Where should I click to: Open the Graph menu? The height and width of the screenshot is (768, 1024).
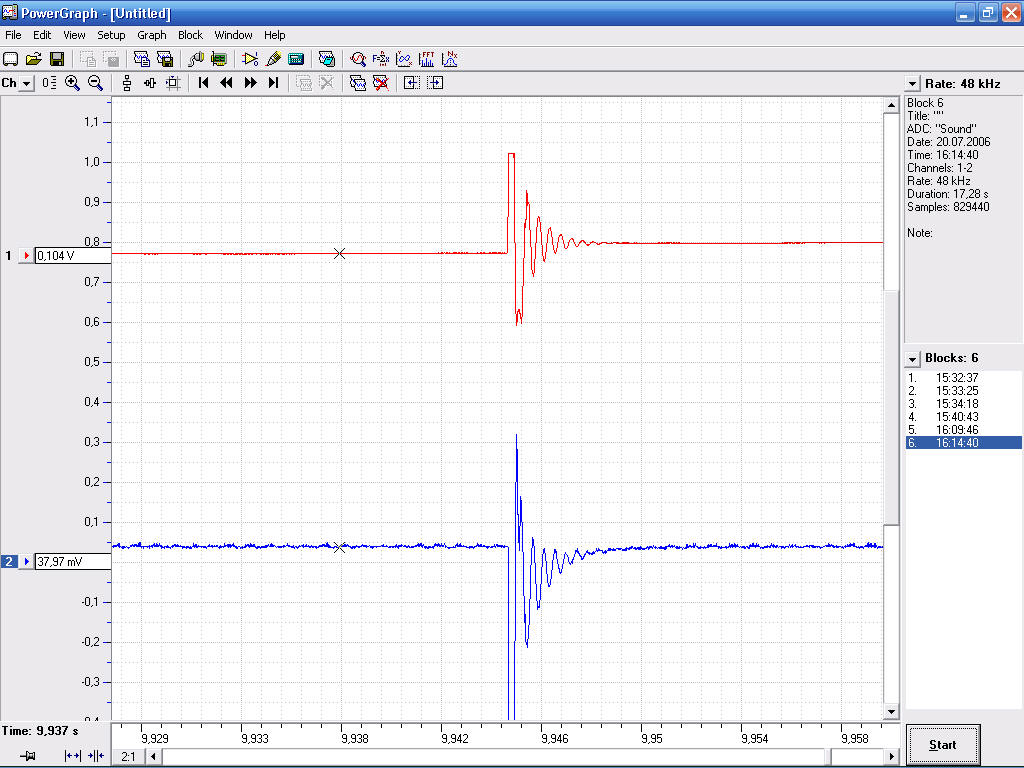[x=152, y=35]
